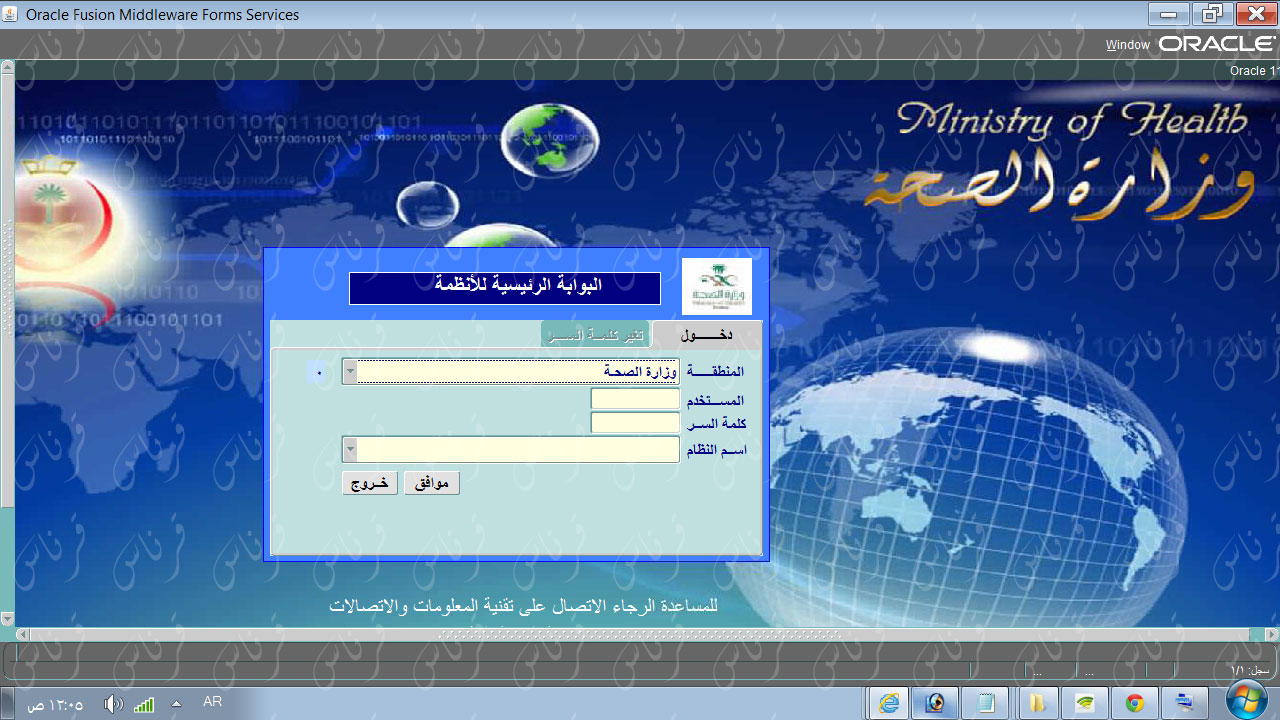Switch to the دخول login tab
This screenshot has width=1280, height=720.
point(706,334)
